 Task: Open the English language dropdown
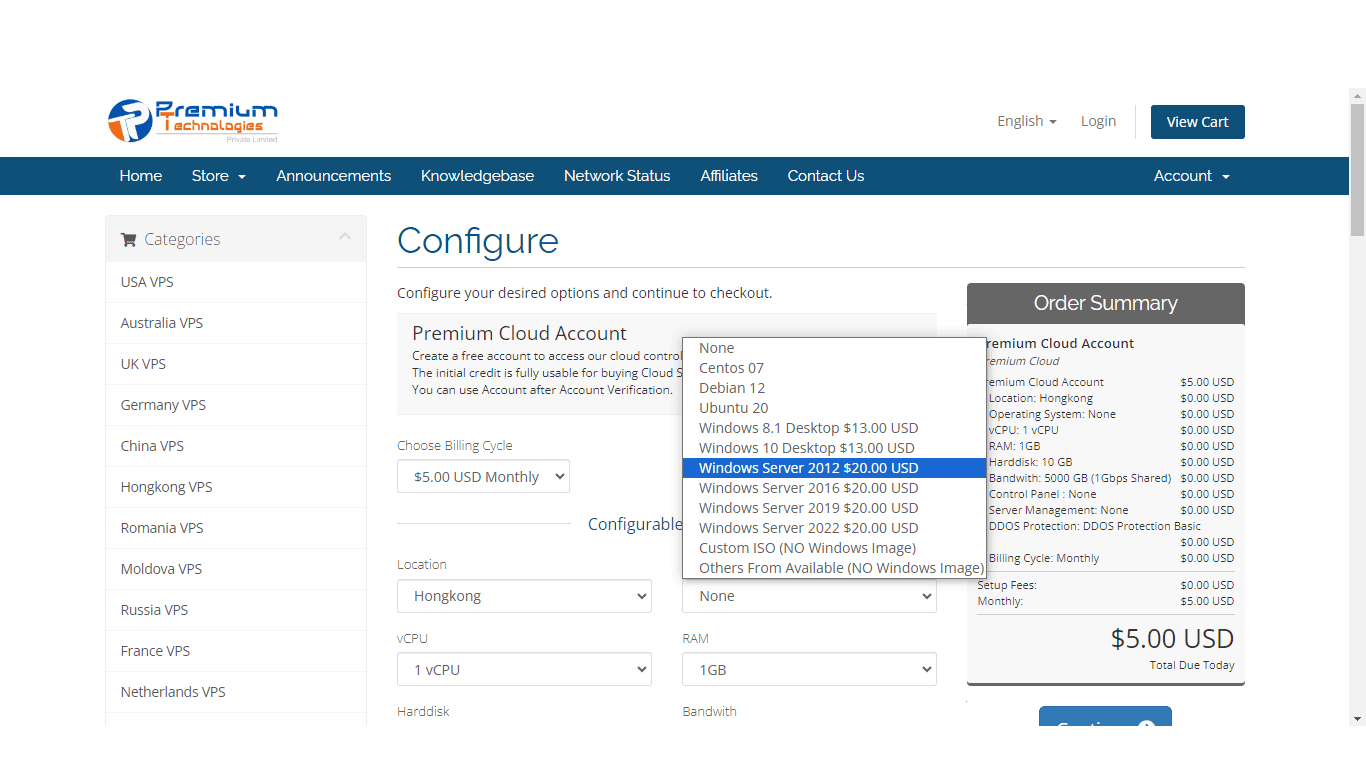pos(1026,121)
